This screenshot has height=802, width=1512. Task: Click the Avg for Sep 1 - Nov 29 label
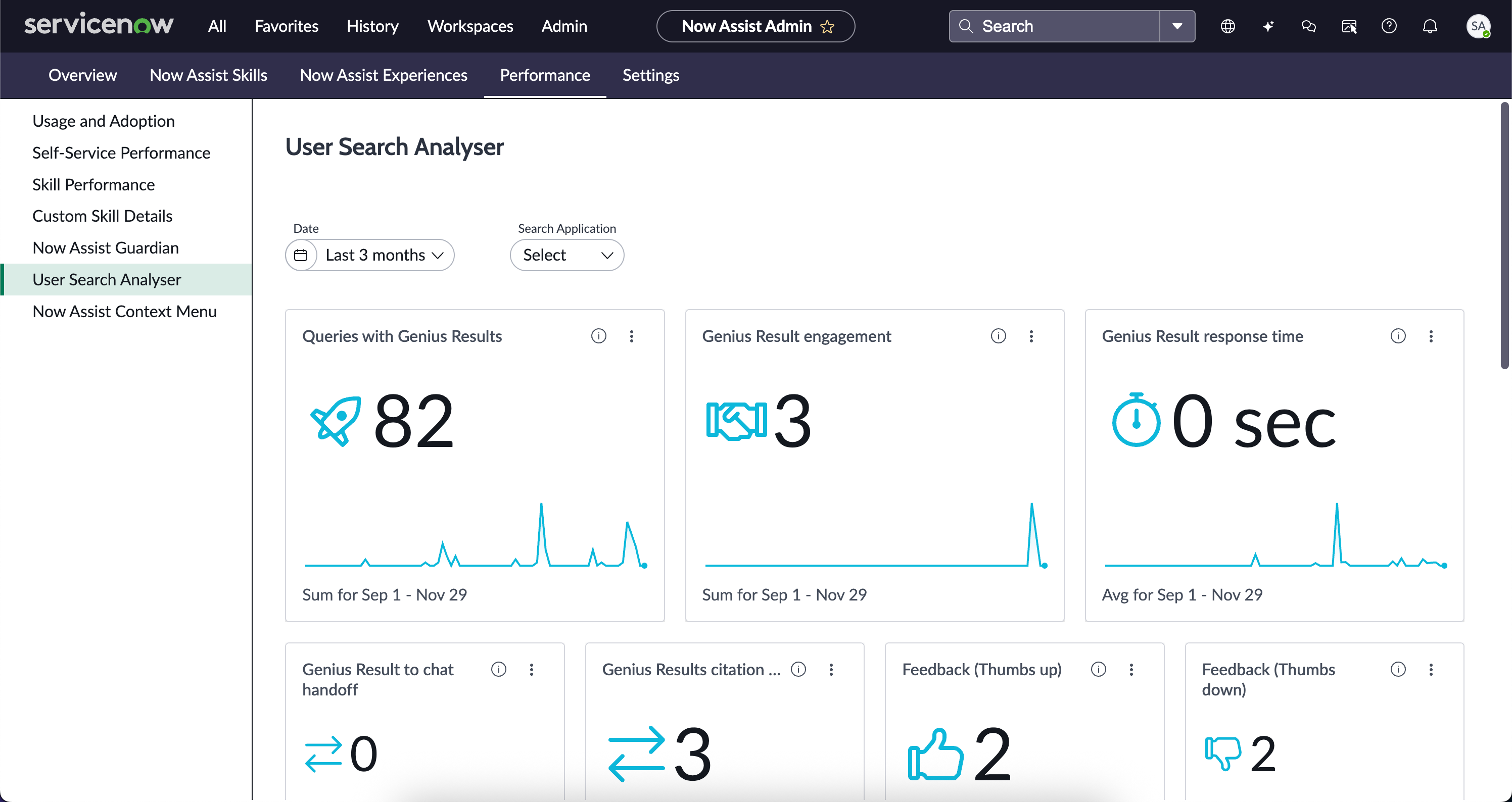tap(1182, 595)
